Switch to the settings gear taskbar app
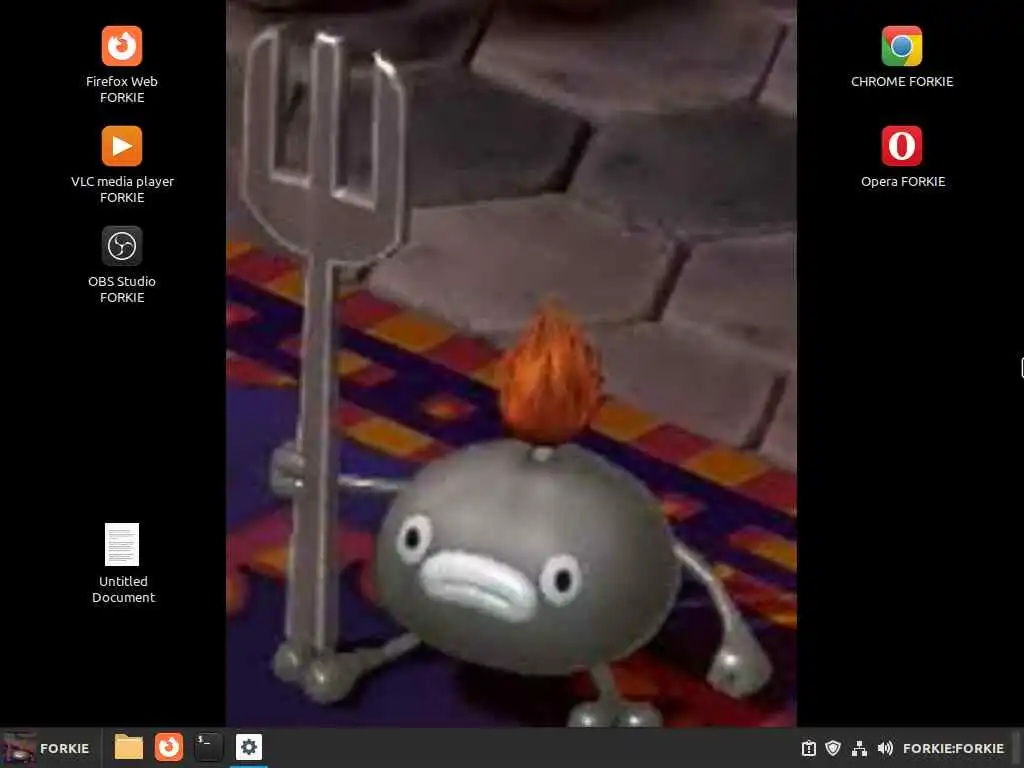Image resolution: width=1024 pixels, height=768 pixels. click(249, 747)
